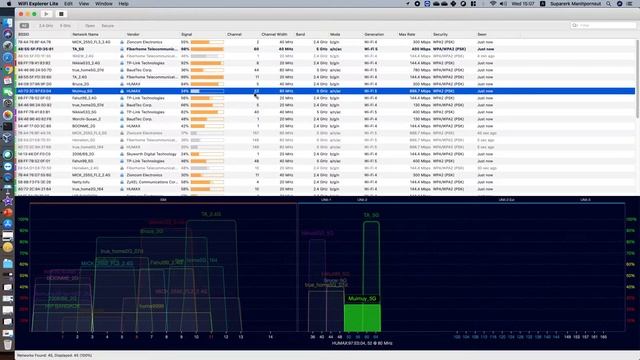Open Chrome from the Dock
The width and height of the screenshot is (640, 360).
8,69
